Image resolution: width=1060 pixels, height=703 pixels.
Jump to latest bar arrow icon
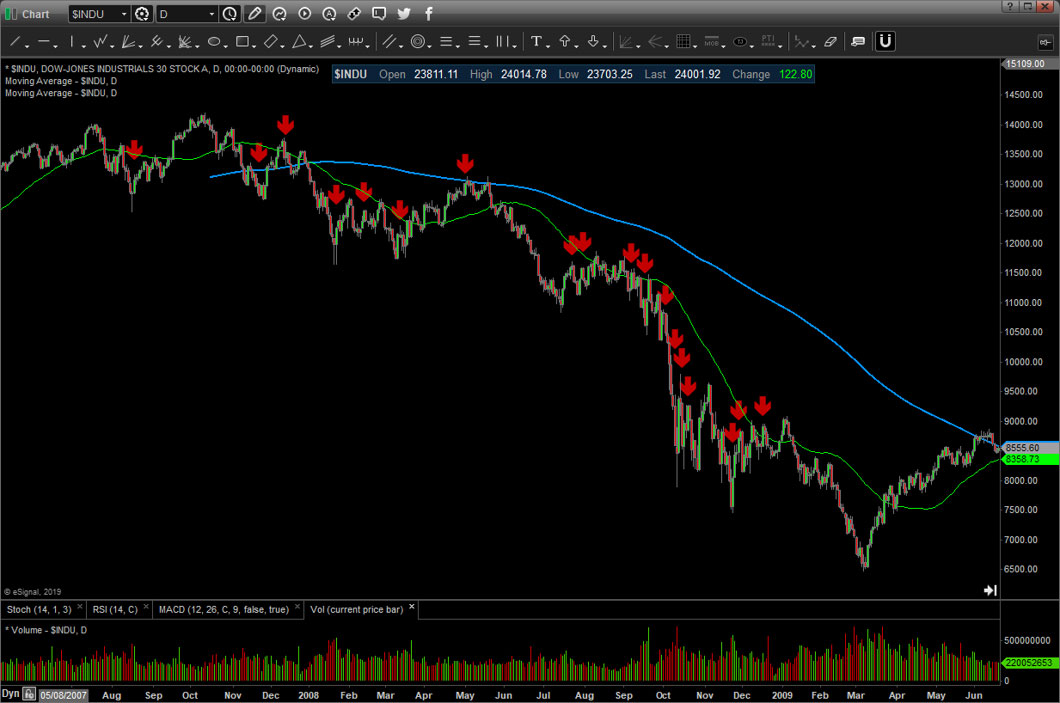[x=990, y=590]
